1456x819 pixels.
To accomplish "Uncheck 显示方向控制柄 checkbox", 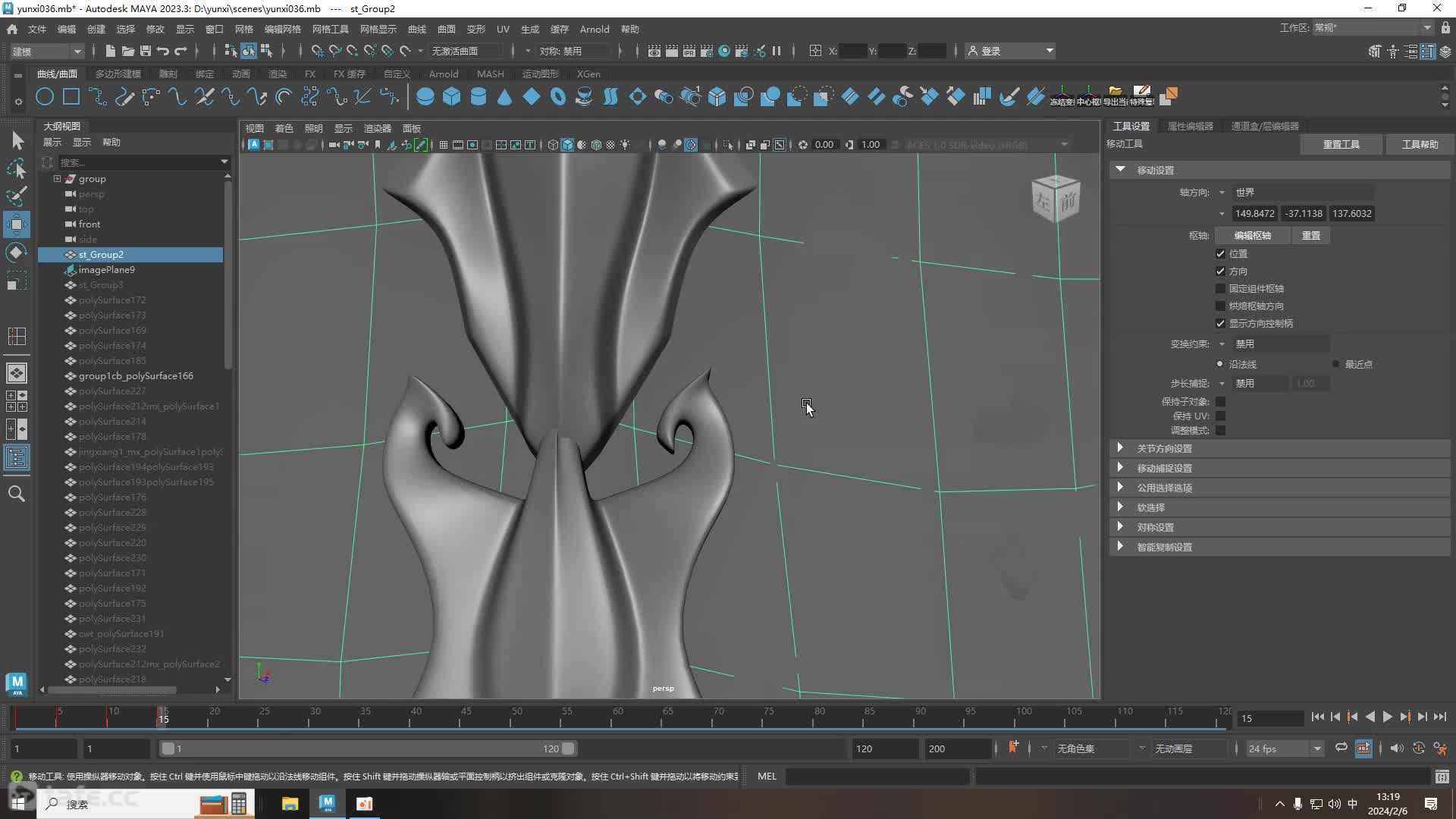I will (1220, 324).
